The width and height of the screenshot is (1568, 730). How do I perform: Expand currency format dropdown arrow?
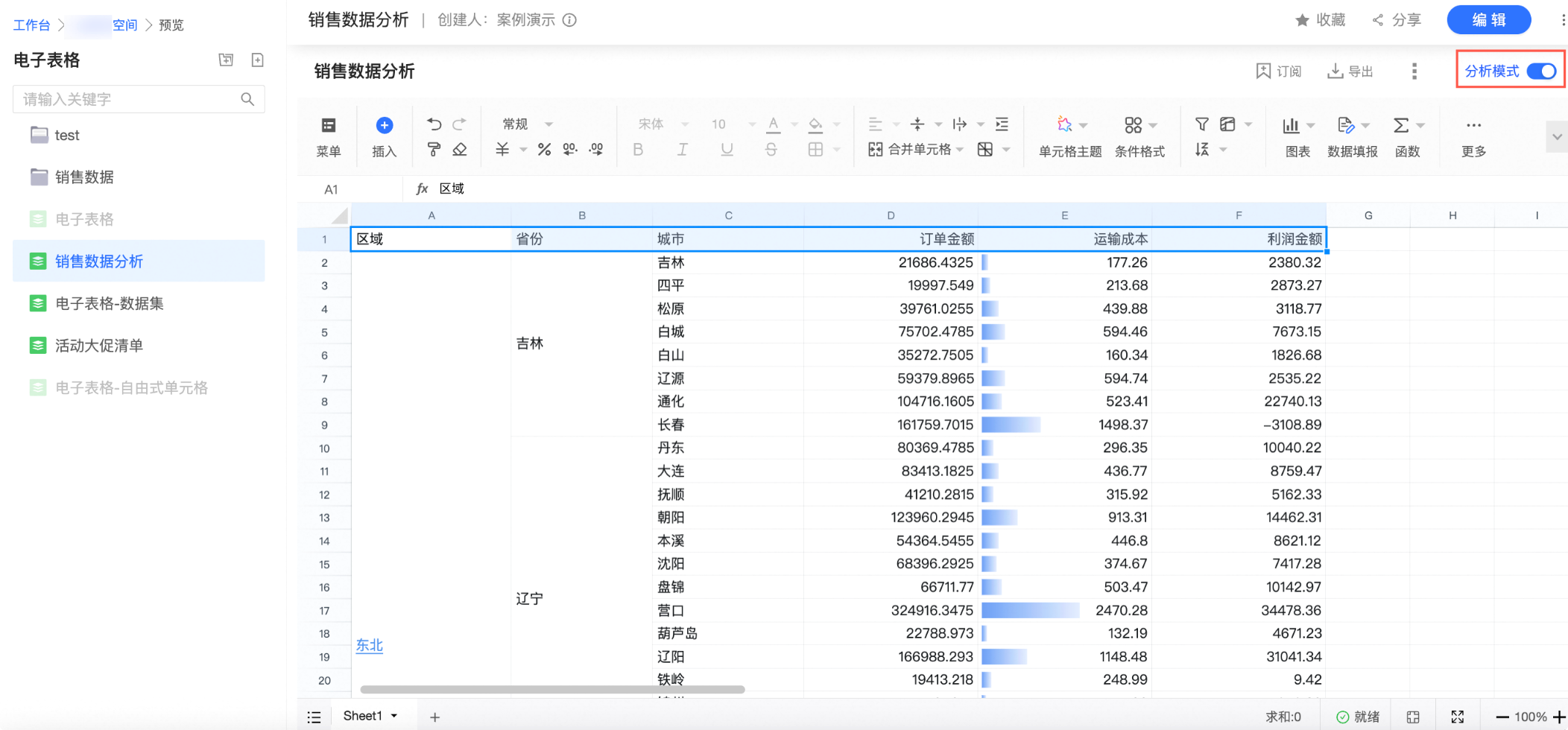coord(523,150)
